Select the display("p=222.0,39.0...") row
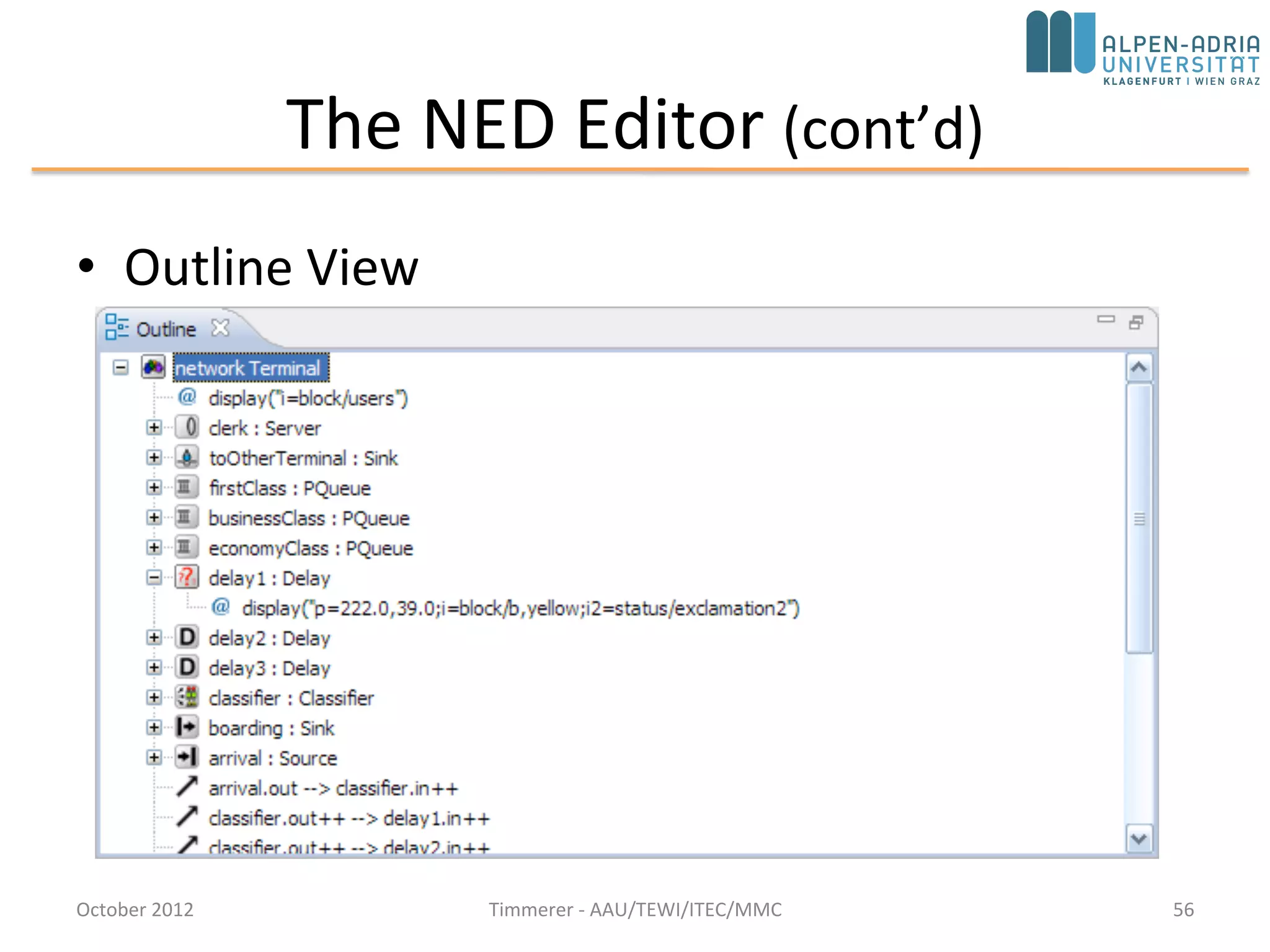1270x952 pixels. pos(521,608)
